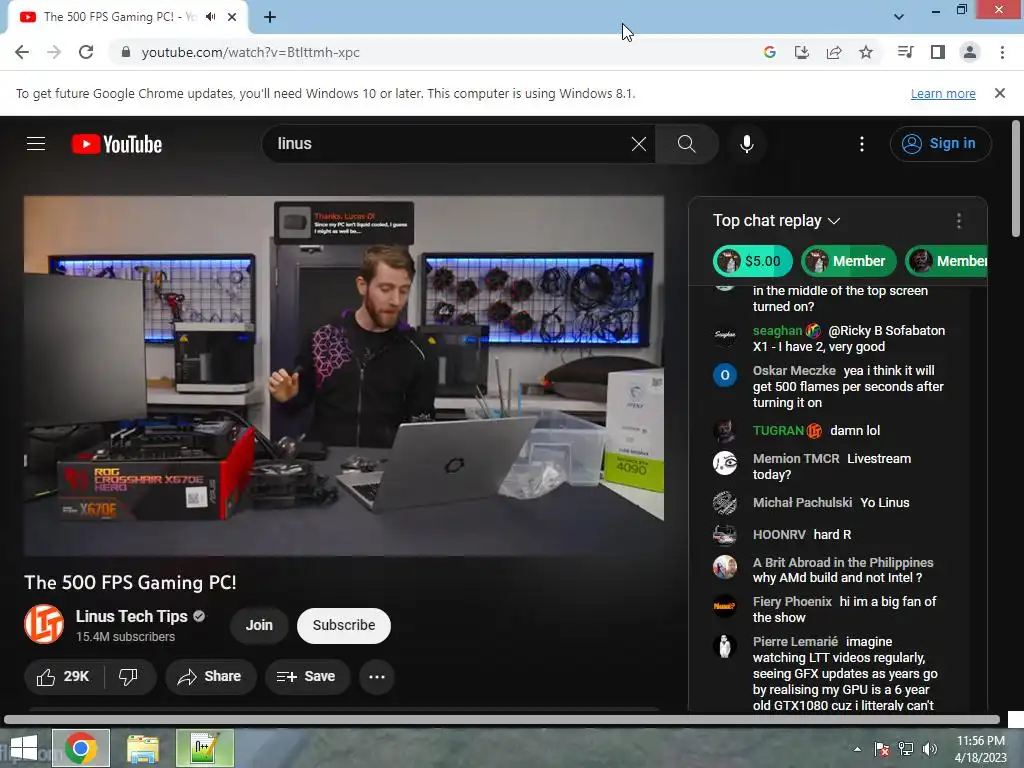Image resolution: width=1024 pixels, height=768 pixels.
Task: Open Action Center flag in tray
Action: coord(882,749)
